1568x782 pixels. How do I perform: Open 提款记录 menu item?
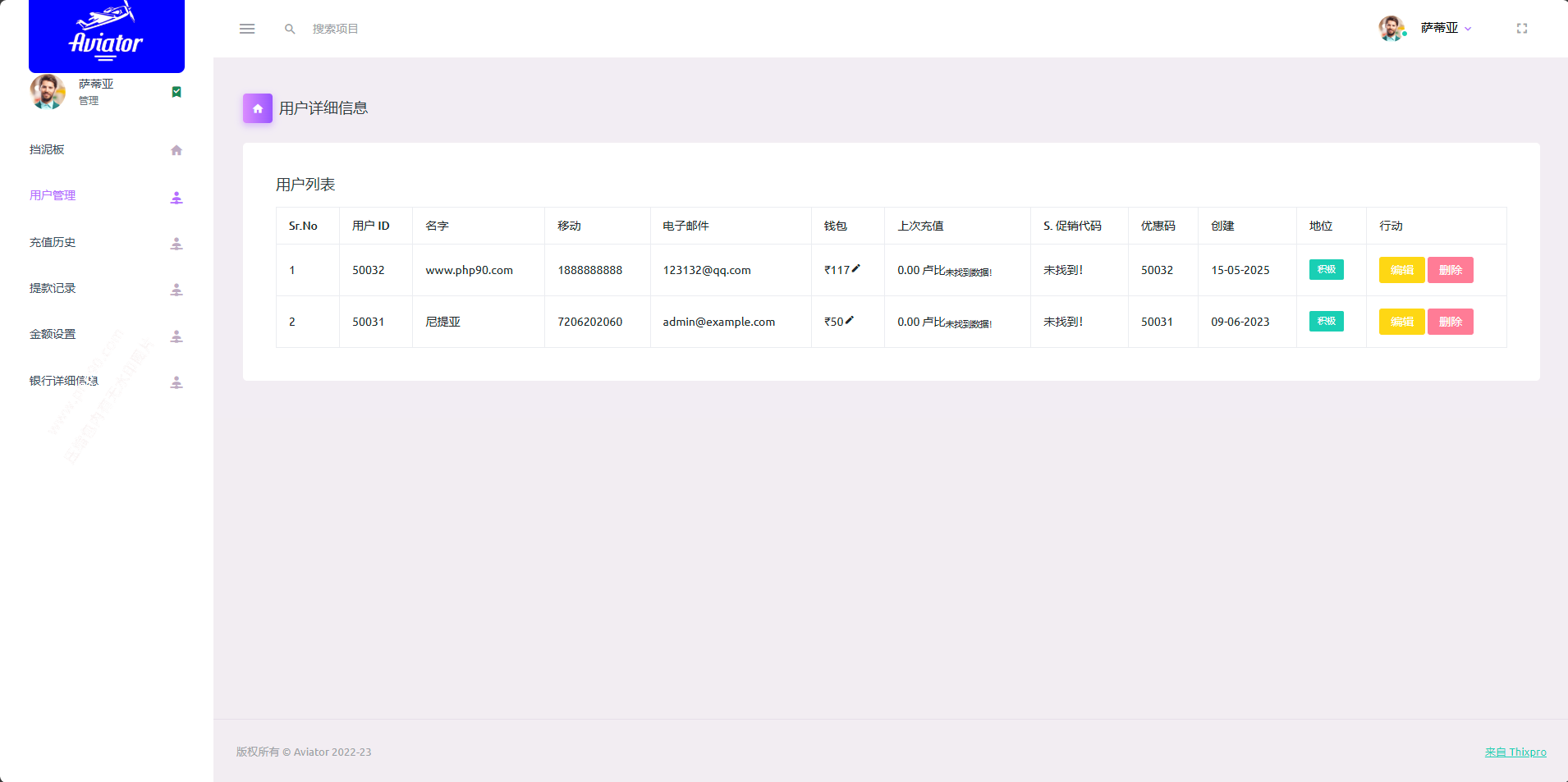pos(53,288)
